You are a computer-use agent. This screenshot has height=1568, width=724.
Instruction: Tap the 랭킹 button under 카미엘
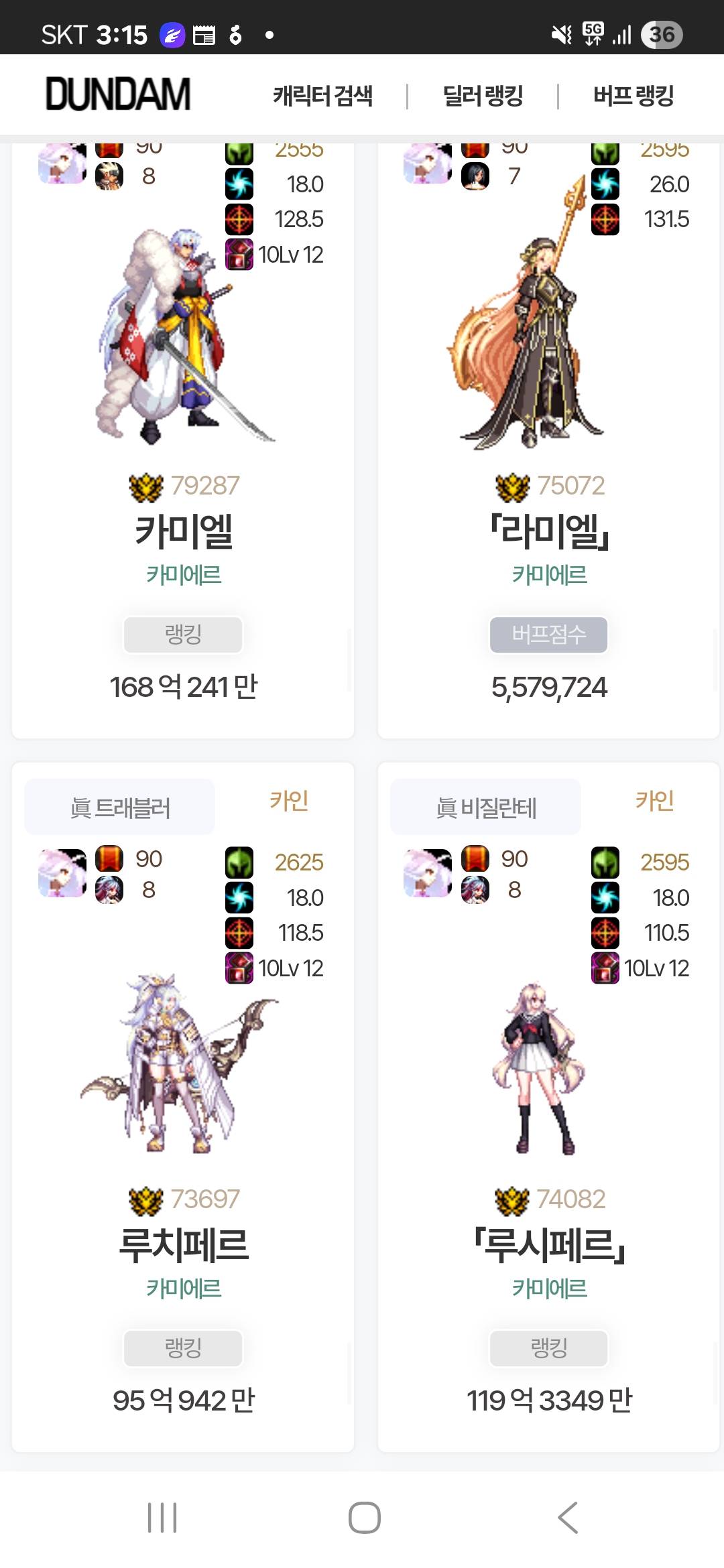183,634
